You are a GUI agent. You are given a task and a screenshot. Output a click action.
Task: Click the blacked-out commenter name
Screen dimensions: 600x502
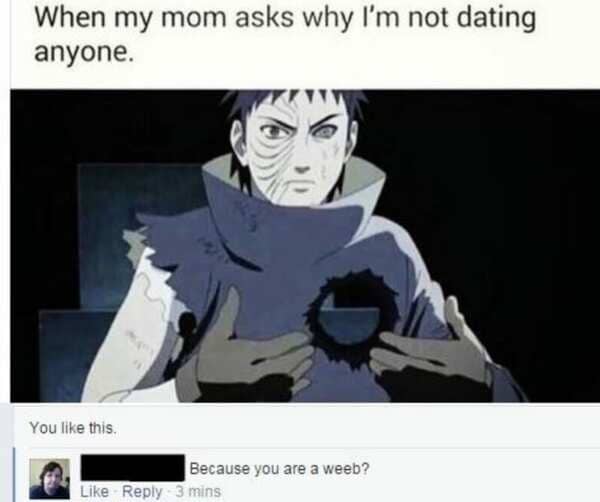pyautogui.click(x=132, y=467)
